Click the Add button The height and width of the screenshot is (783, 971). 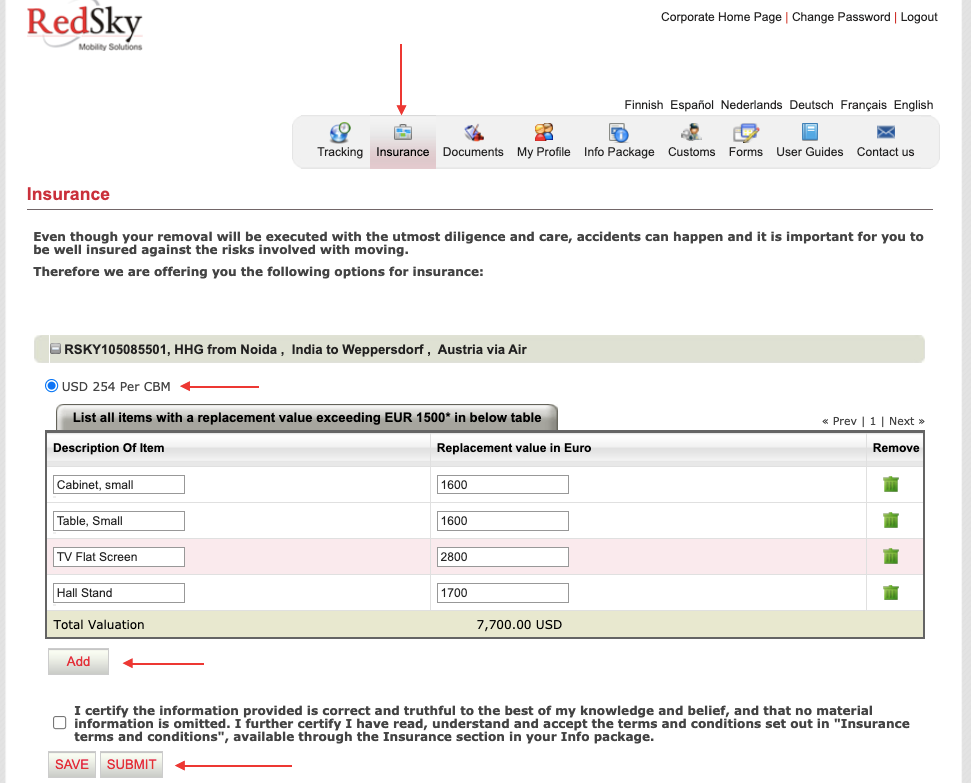(79, 662)
